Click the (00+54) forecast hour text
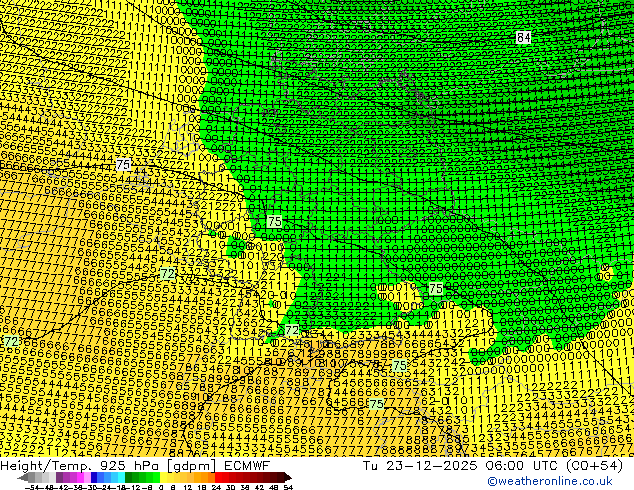634x490 pixels. (594, 466)
